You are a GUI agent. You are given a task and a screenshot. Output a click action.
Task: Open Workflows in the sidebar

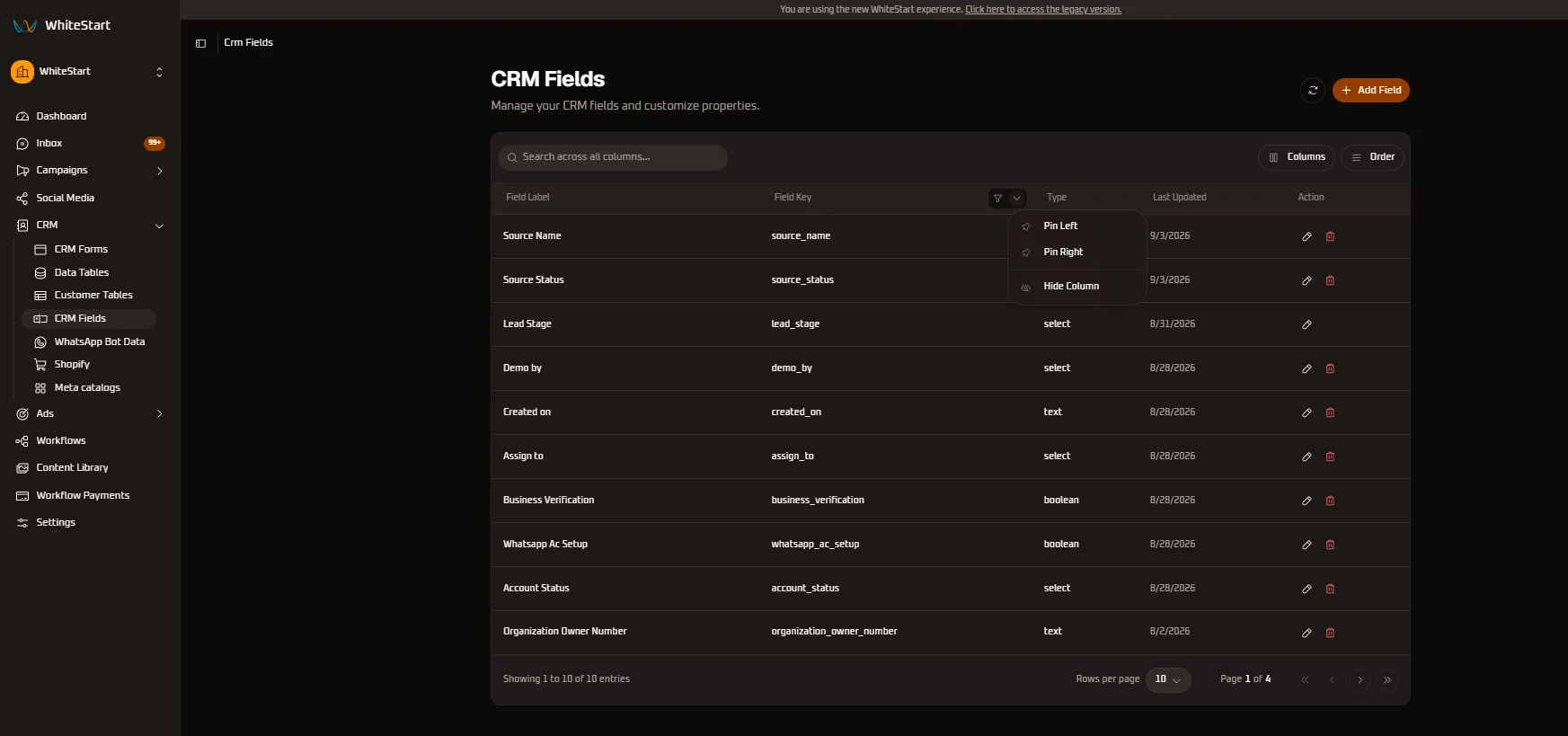pyautogui.click(x=90, y=441)
